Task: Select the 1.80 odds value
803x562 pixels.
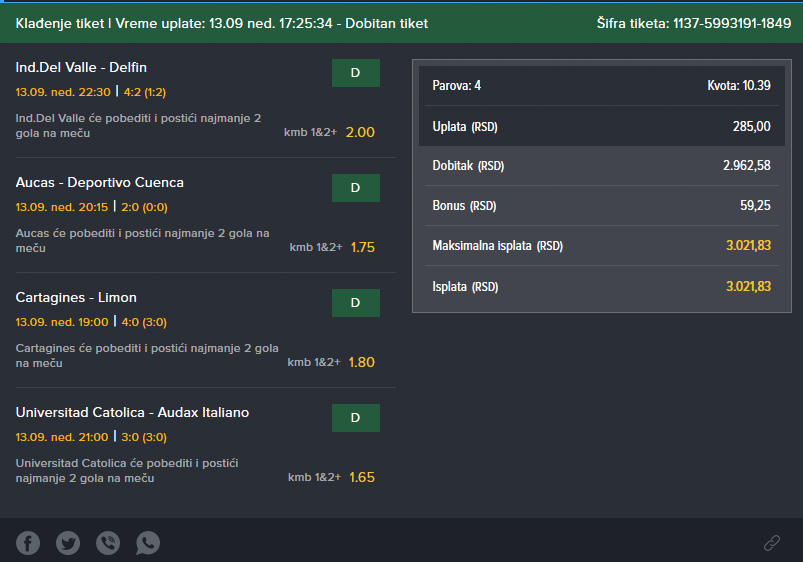Action: (x=362, y=362)
